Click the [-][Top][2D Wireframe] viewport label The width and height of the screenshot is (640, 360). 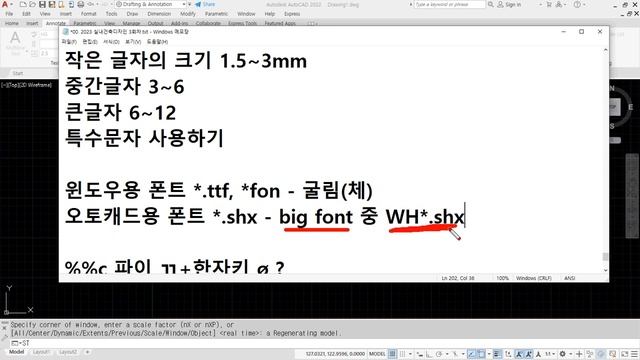click(27, 85)
